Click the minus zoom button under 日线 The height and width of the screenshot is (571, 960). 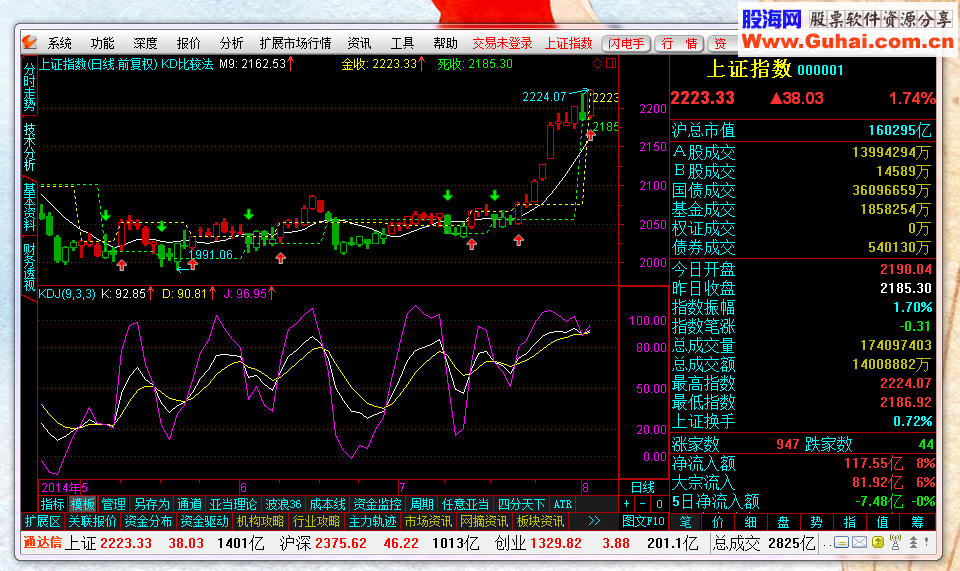coord(642,504)
